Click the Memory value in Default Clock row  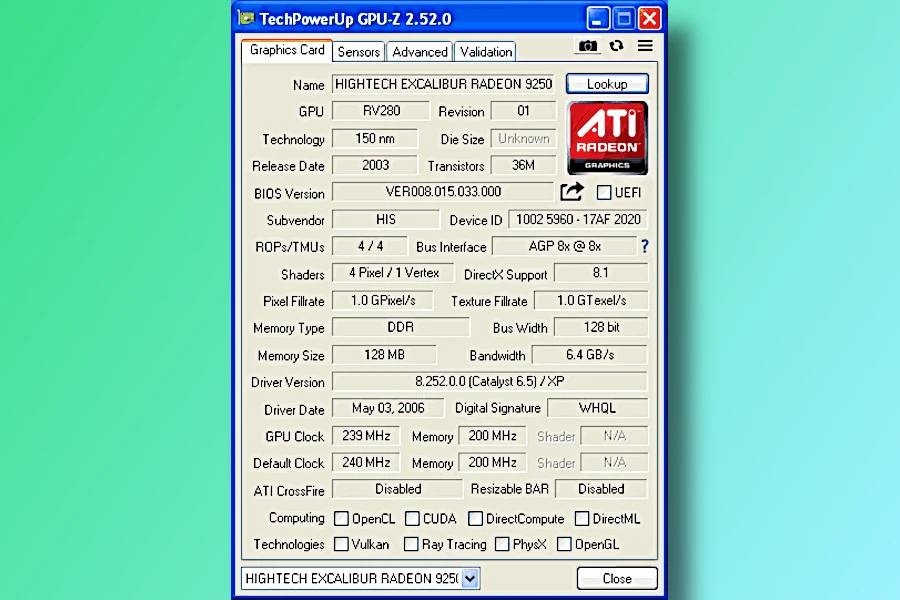point(492,462)
